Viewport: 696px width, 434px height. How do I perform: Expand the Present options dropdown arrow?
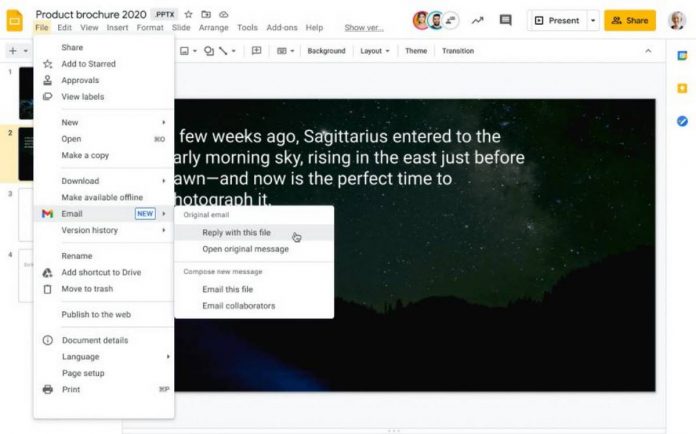pyautogui.click(x=593, y=20)
